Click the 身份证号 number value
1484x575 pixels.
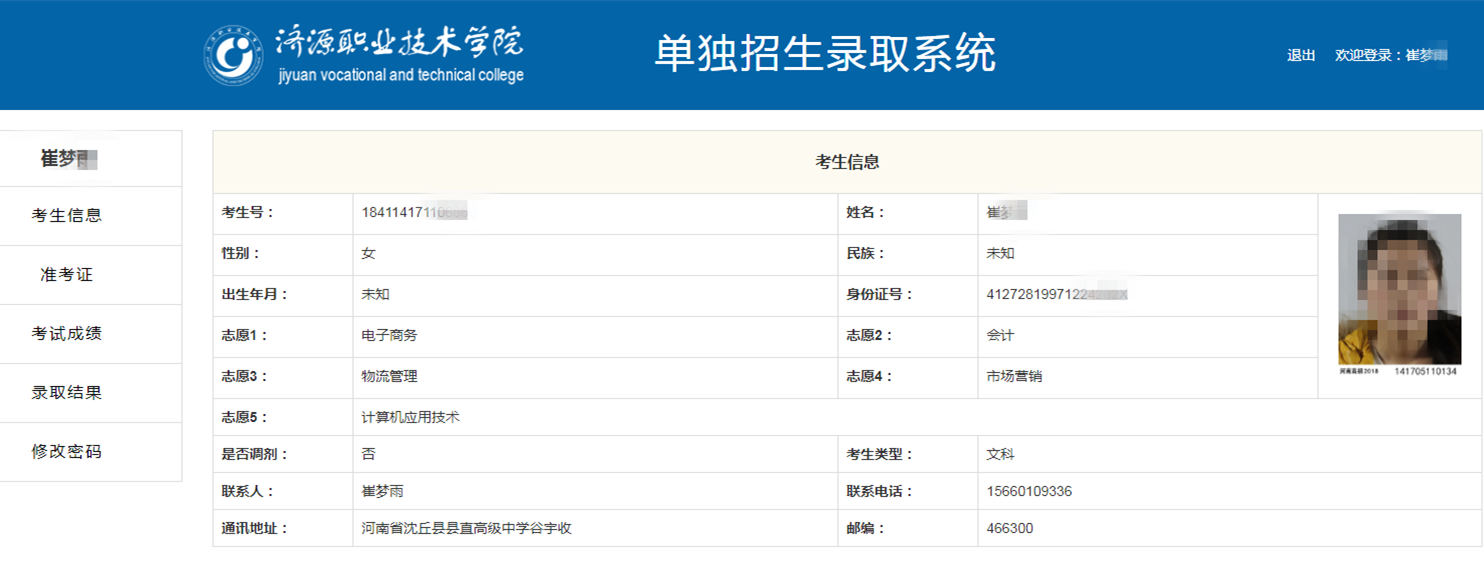pos(1057,295)
